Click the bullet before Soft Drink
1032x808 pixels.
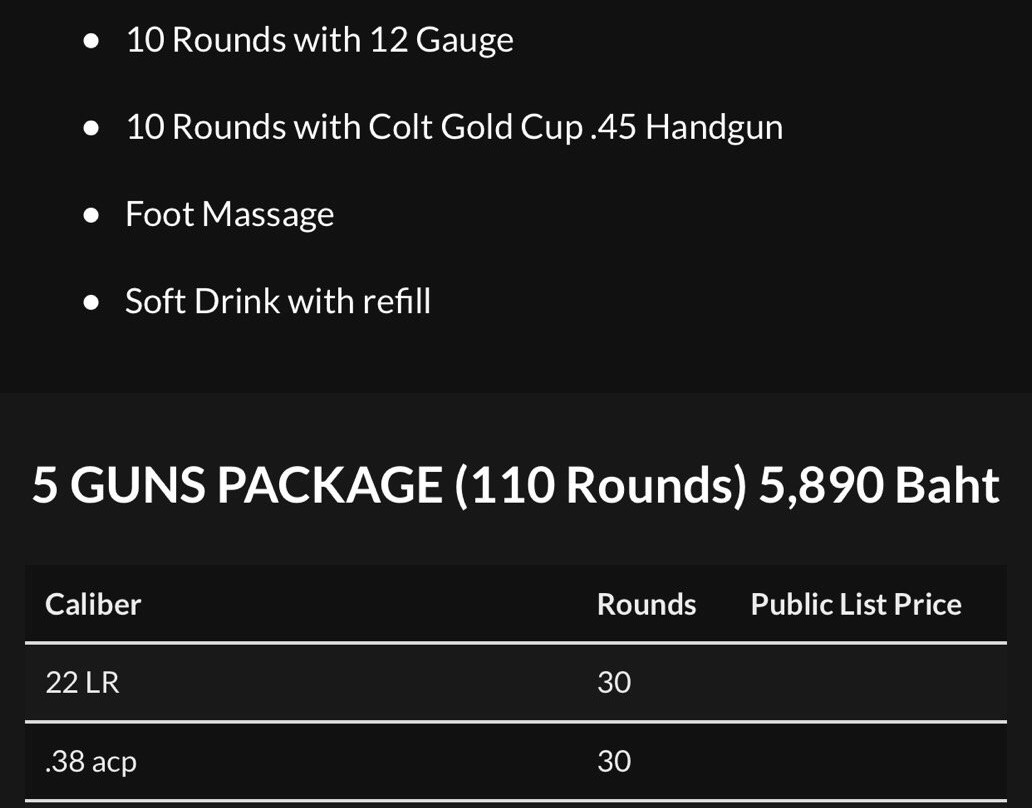point(92,302)
